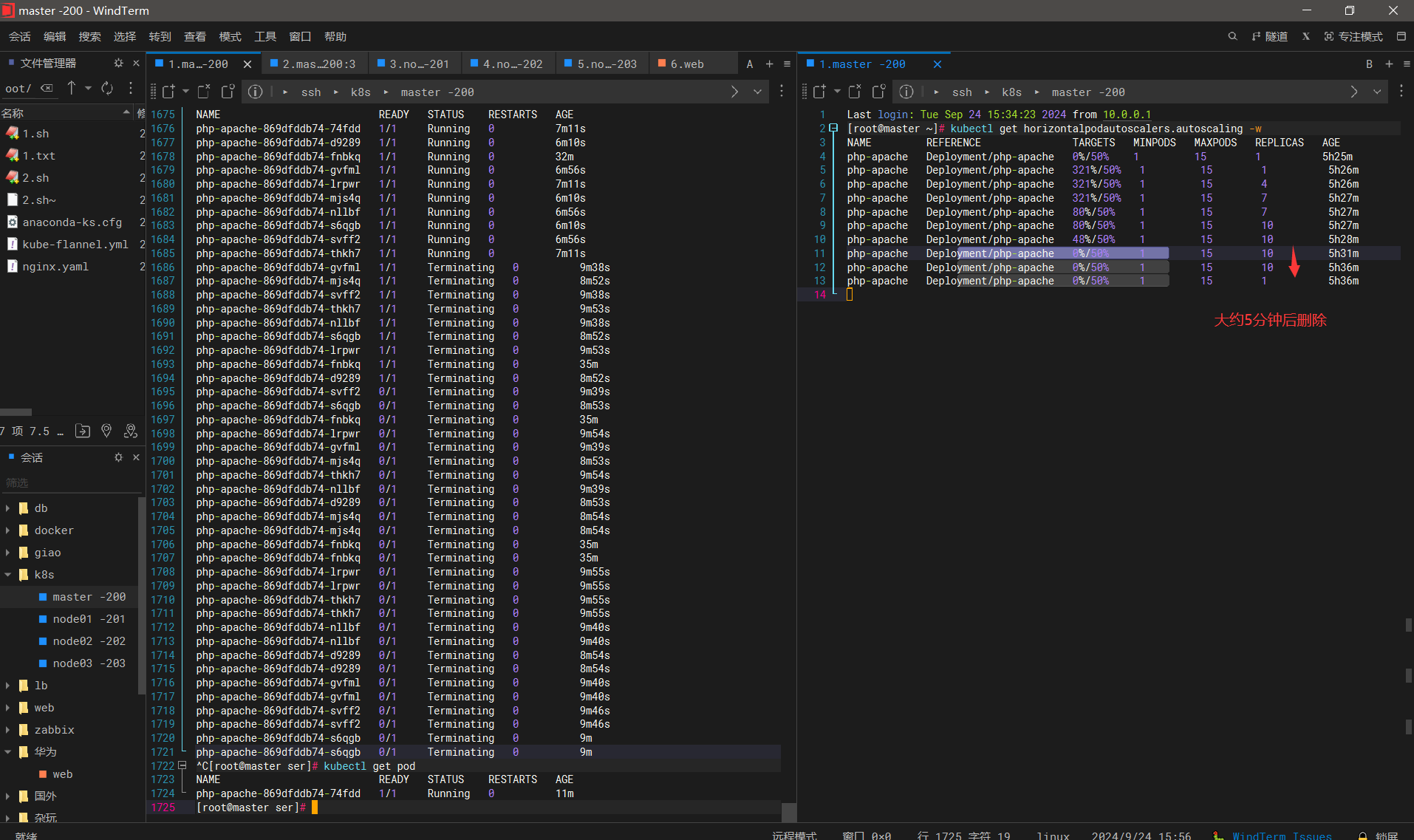Expand left terminal toolbar chevron down
The height and width of the screenshot is (840, 1414).
(x=757, y=92)
